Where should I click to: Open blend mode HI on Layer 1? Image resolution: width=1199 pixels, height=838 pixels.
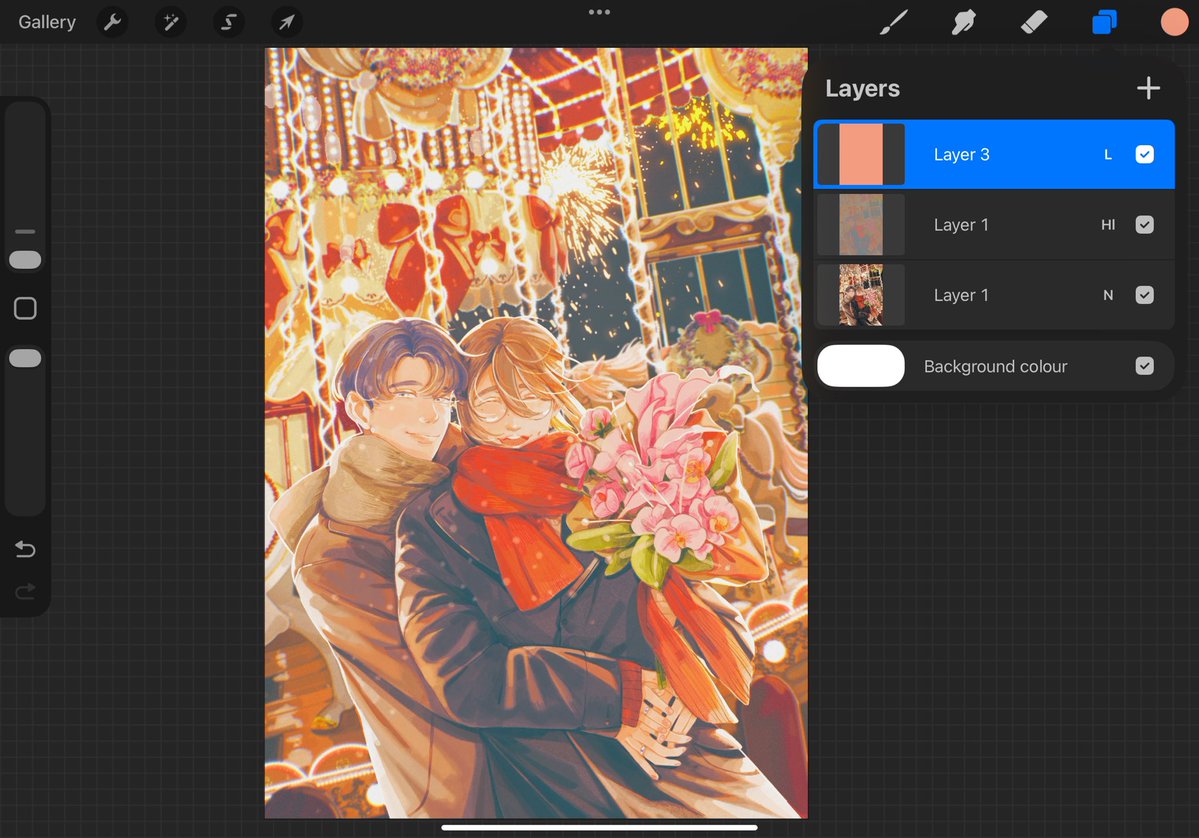pos(1107,225)
